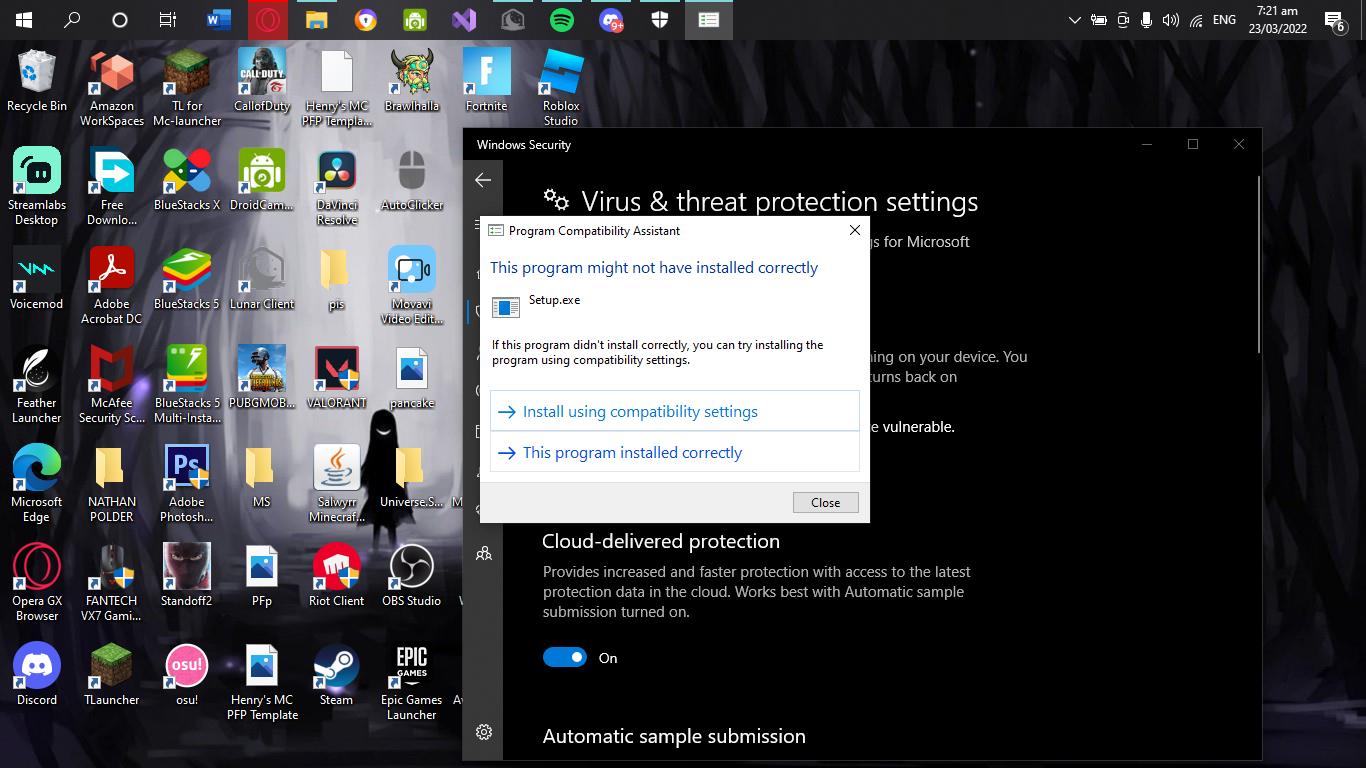Open notification action center icon

coord(1333,20)
